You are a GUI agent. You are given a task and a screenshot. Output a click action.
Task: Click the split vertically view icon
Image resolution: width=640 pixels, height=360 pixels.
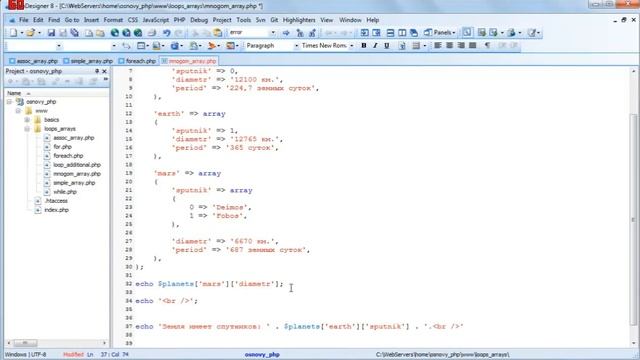click(402, 33)
